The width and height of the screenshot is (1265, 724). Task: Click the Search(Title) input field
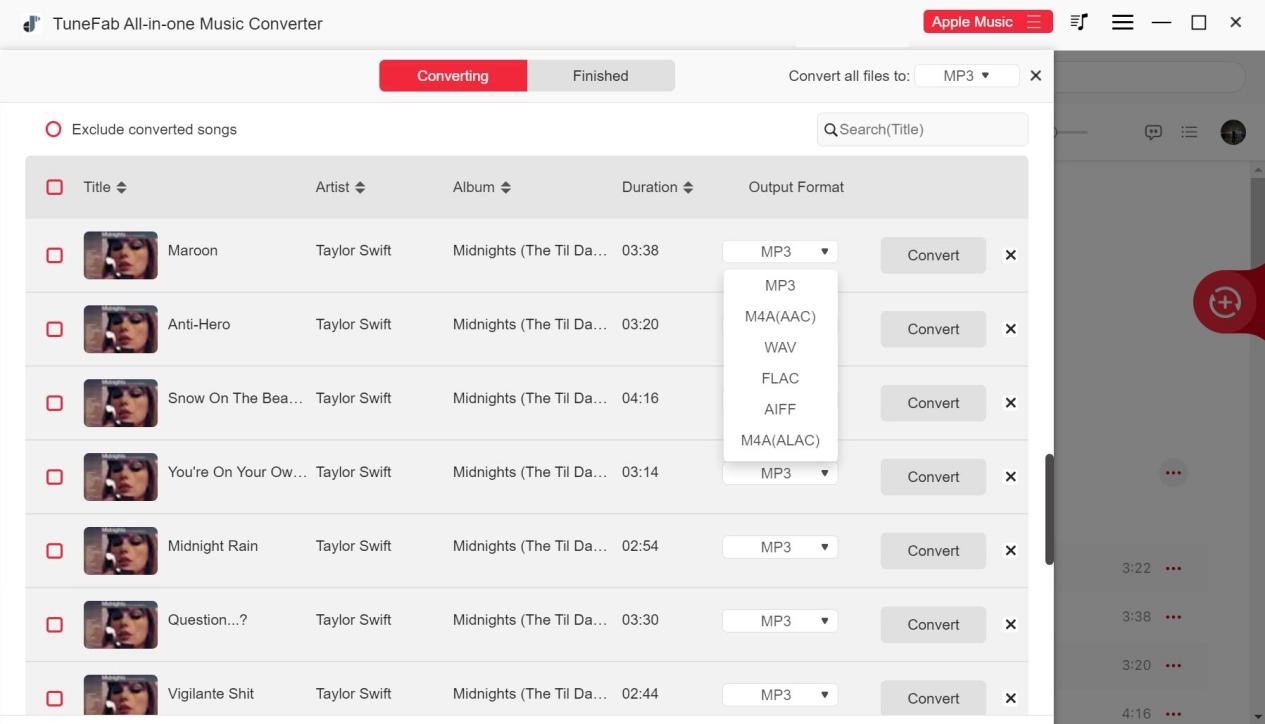(920, 128)
